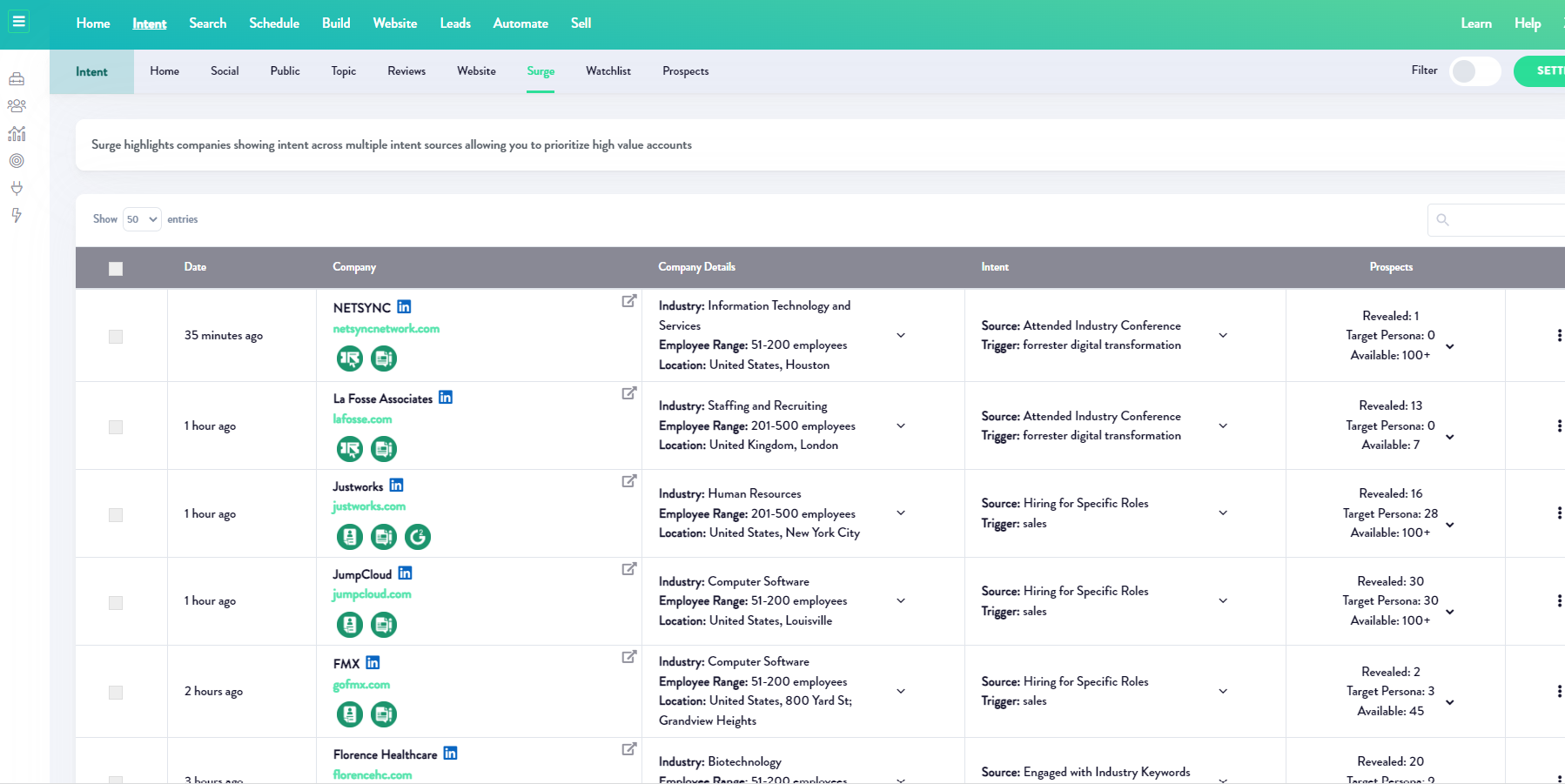Click the bar chart sidebar icon
The height and width of the screenshot is (784, 1565).
click(x=17, y=134)
